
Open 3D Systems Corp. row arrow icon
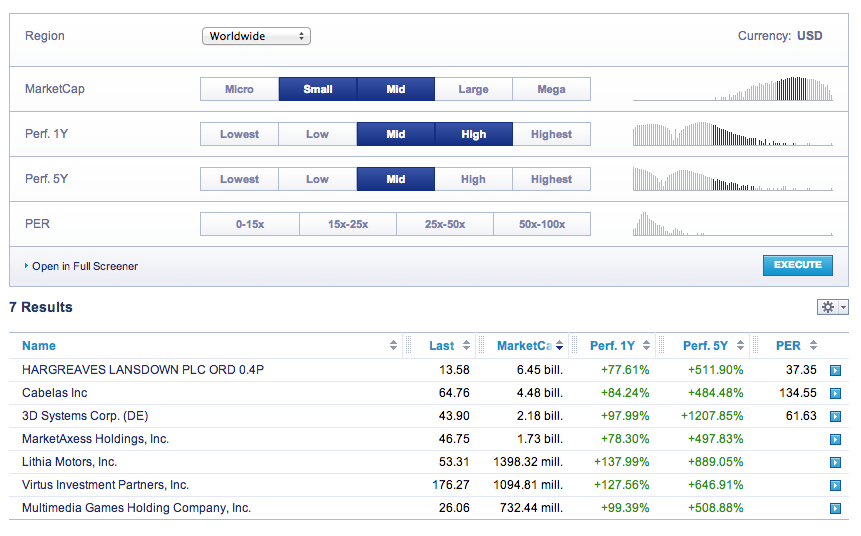[x=835, y=417]
